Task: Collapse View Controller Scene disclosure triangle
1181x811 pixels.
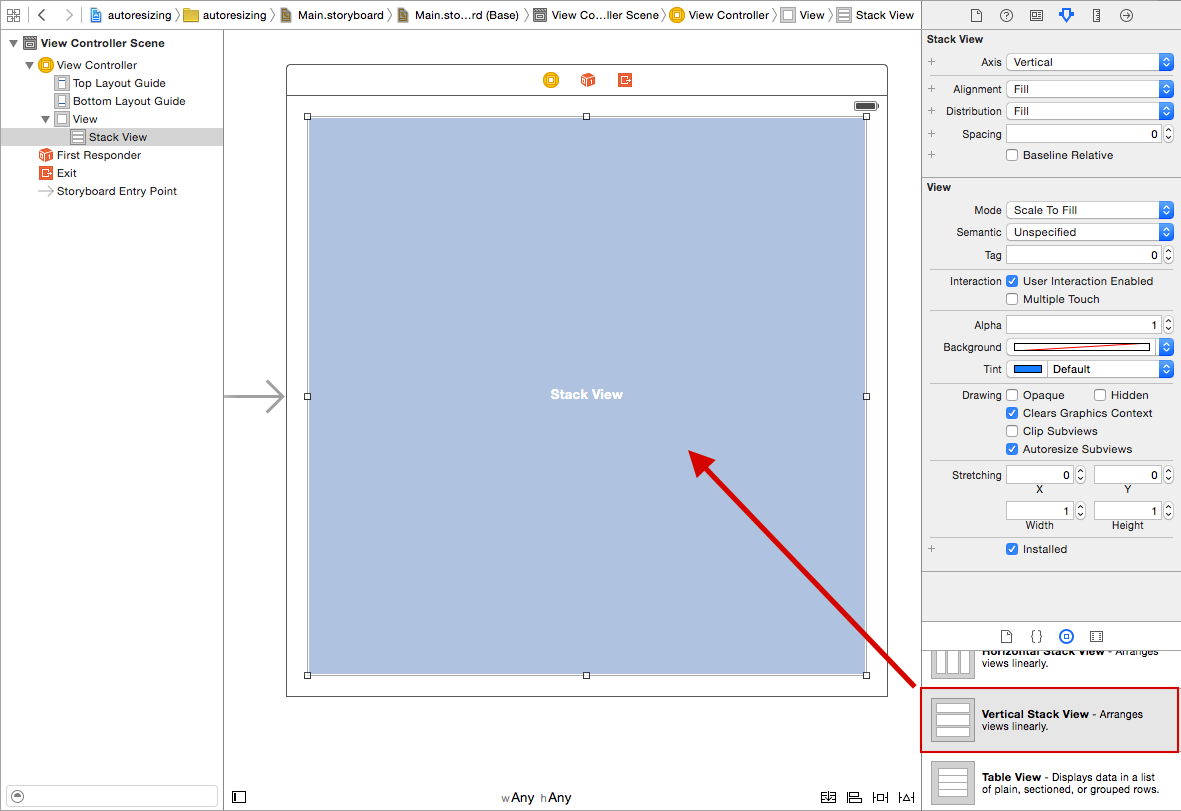Action: coord(14,44)
